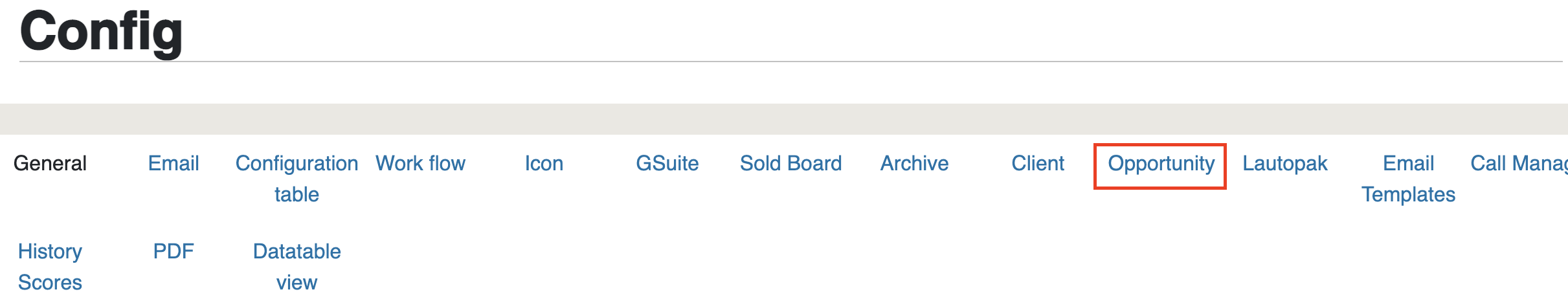1568x294 pixels.
Task: Select the red-outlined tab in the row
Action: pyautogui.click(x=1161, y=166)
